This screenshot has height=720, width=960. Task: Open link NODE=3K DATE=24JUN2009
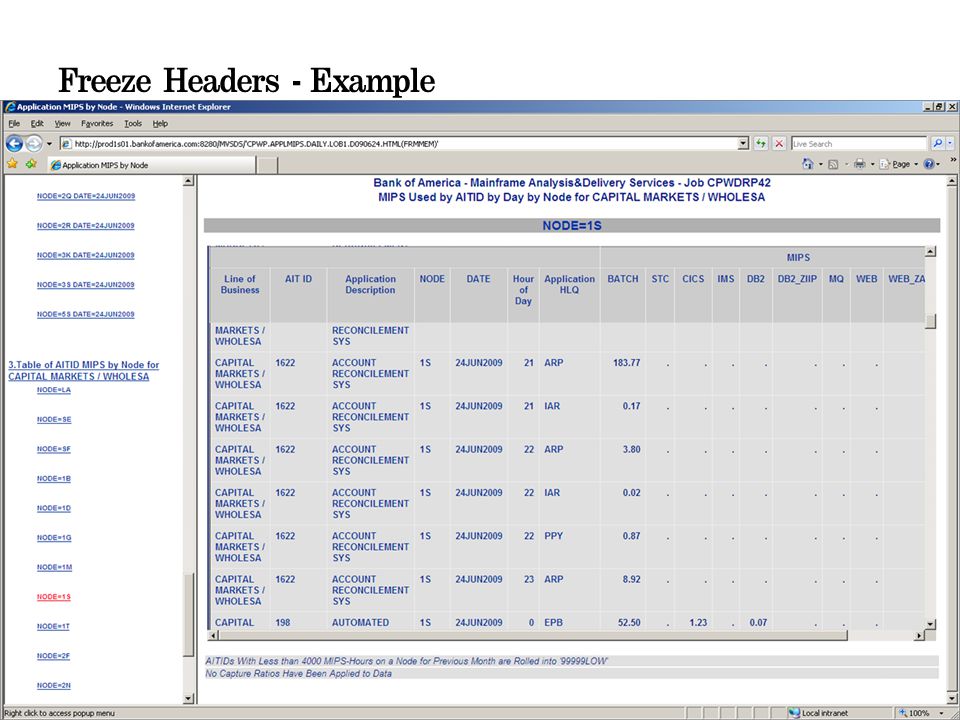[x=86, y=255]
